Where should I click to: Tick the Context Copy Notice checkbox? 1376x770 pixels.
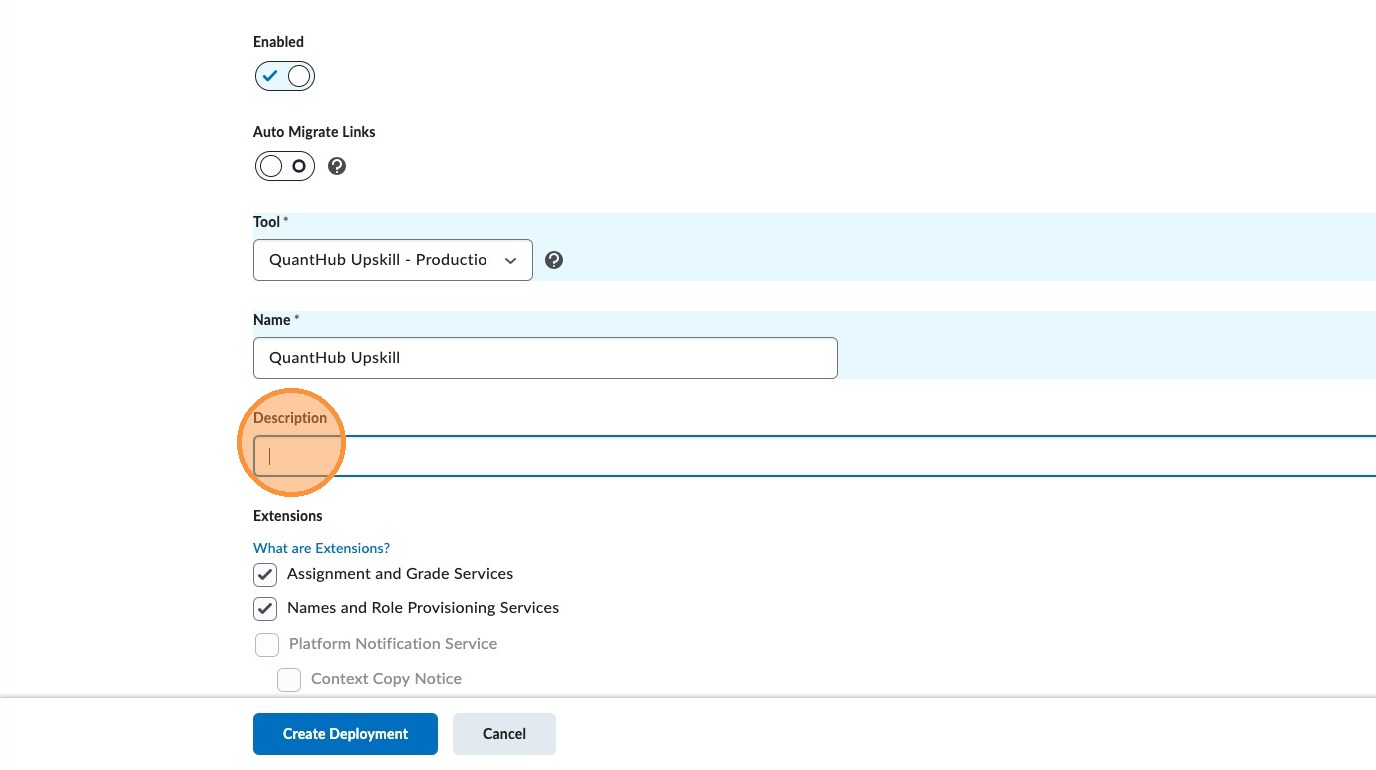point(289,680)
